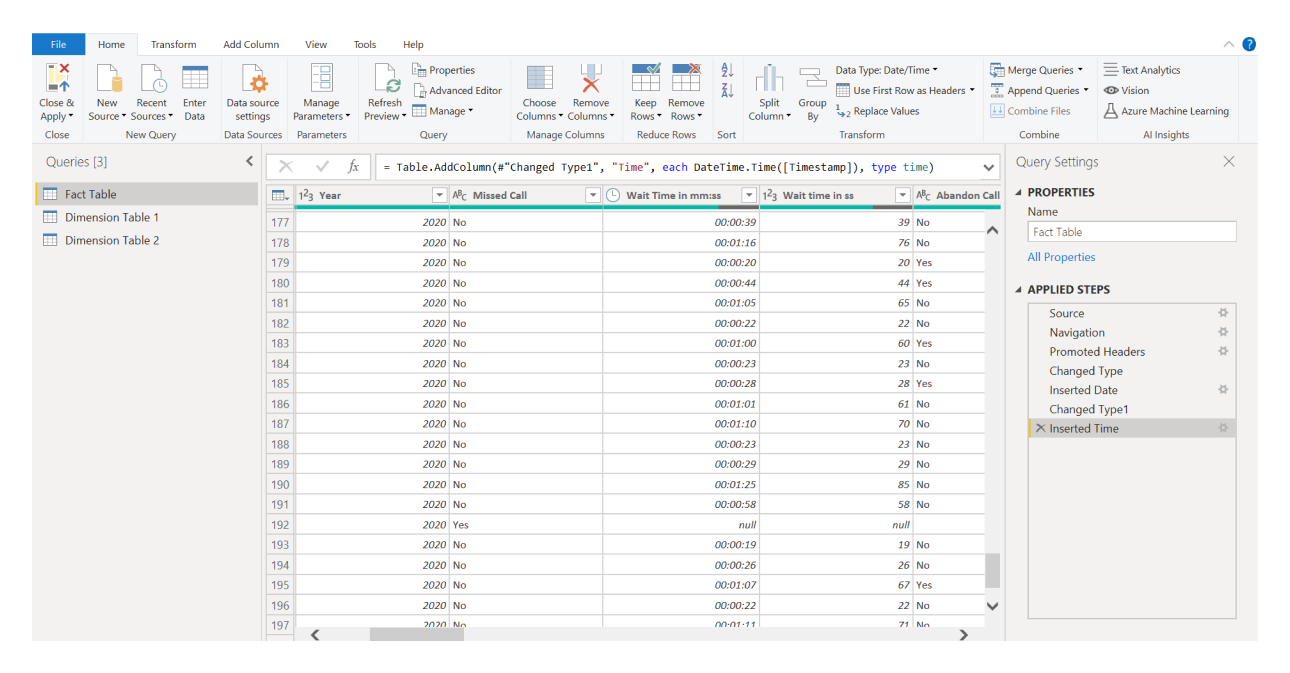
Task: Expand the formula bar
Action: coord(989,167)
